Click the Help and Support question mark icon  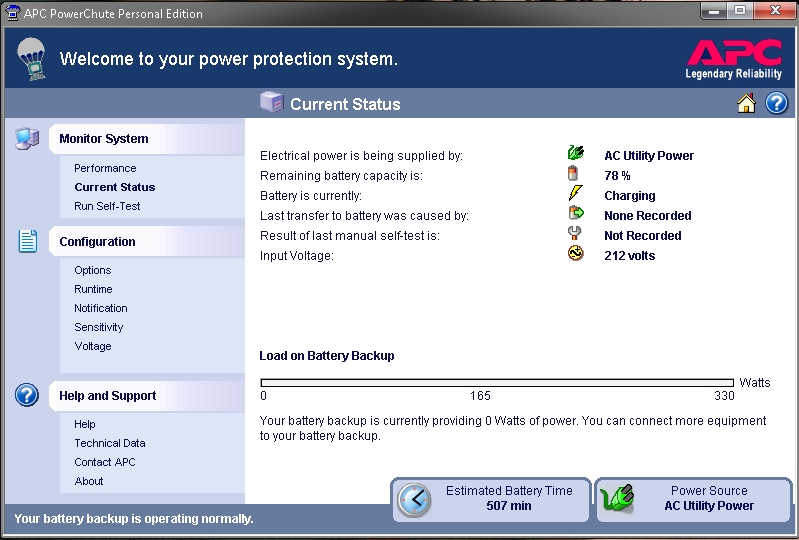[26, 395]
